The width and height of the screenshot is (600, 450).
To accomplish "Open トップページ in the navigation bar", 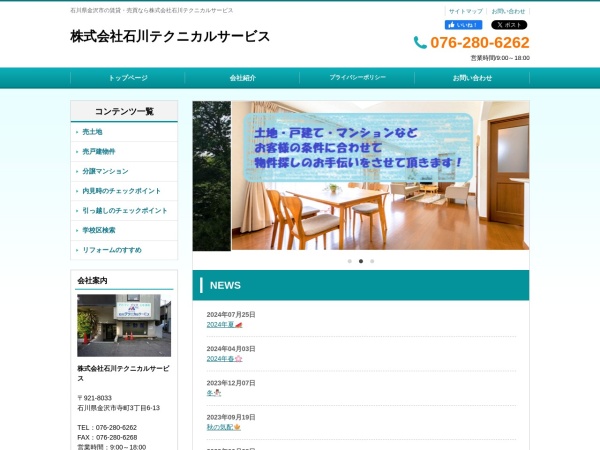I will coord(128,78).
